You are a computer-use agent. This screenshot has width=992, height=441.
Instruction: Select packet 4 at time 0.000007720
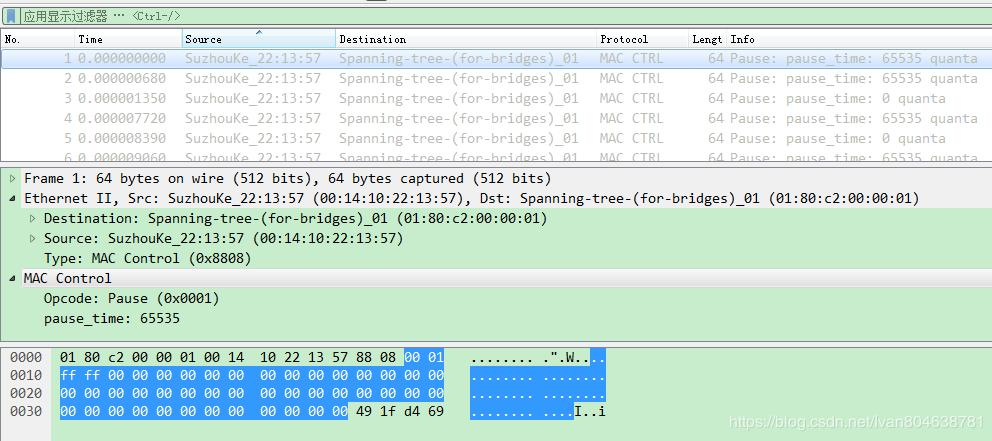click(x=496, y=118)
